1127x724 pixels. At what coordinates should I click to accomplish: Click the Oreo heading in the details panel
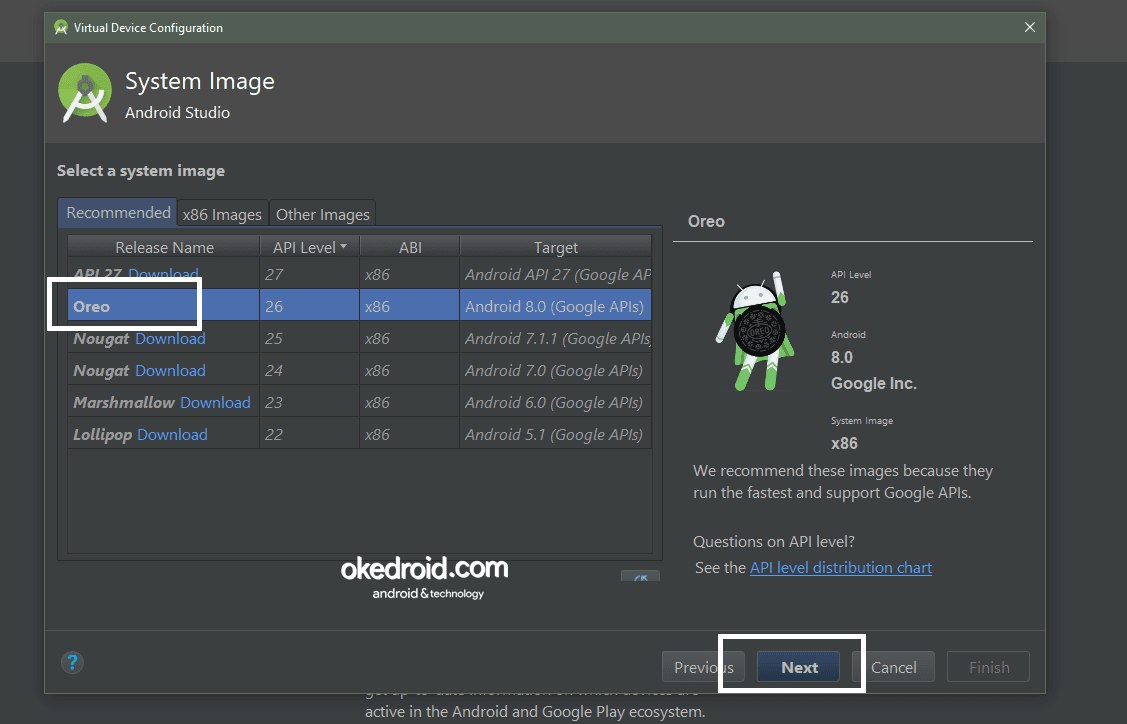pyautogui.click(x=706, y=221)
